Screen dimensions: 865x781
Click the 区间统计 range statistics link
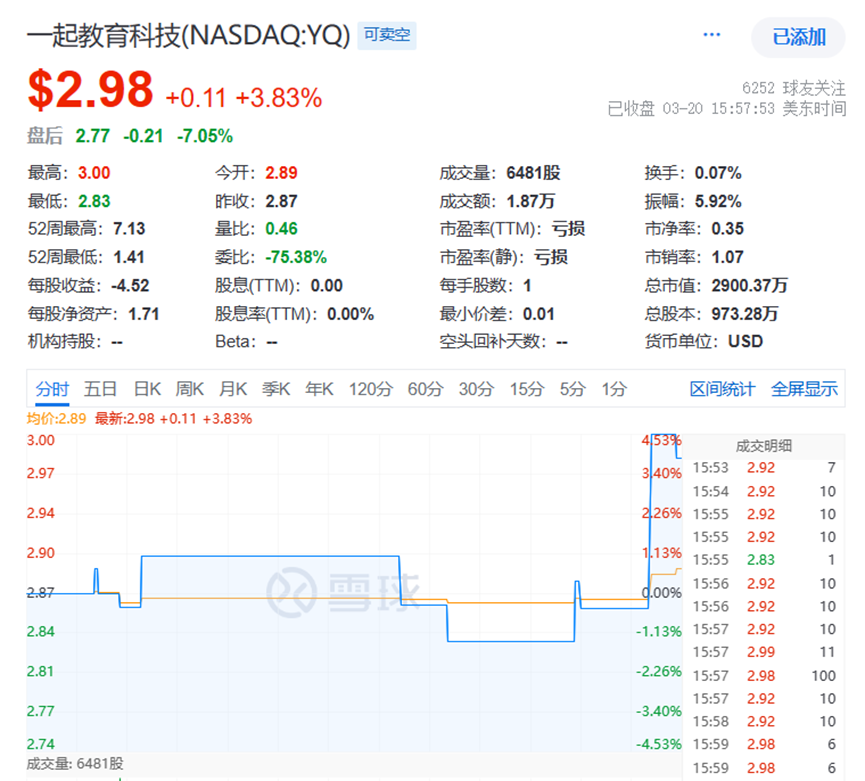(x=722, y=389)
